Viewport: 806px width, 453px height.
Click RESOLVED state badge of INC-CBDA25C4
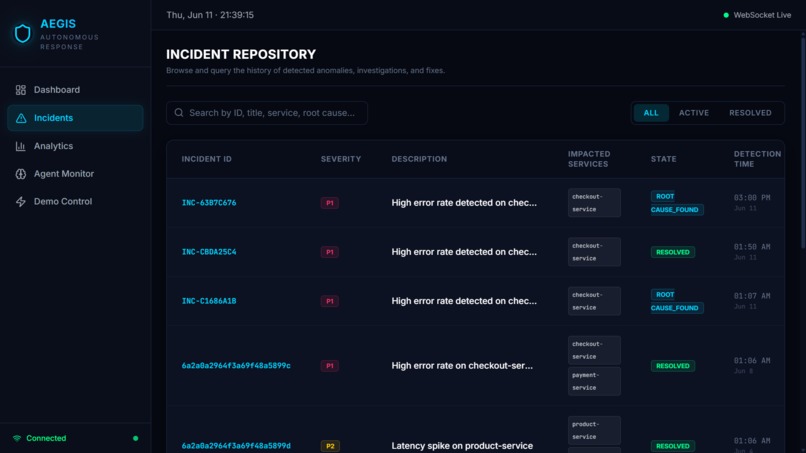tap(672, 252)
